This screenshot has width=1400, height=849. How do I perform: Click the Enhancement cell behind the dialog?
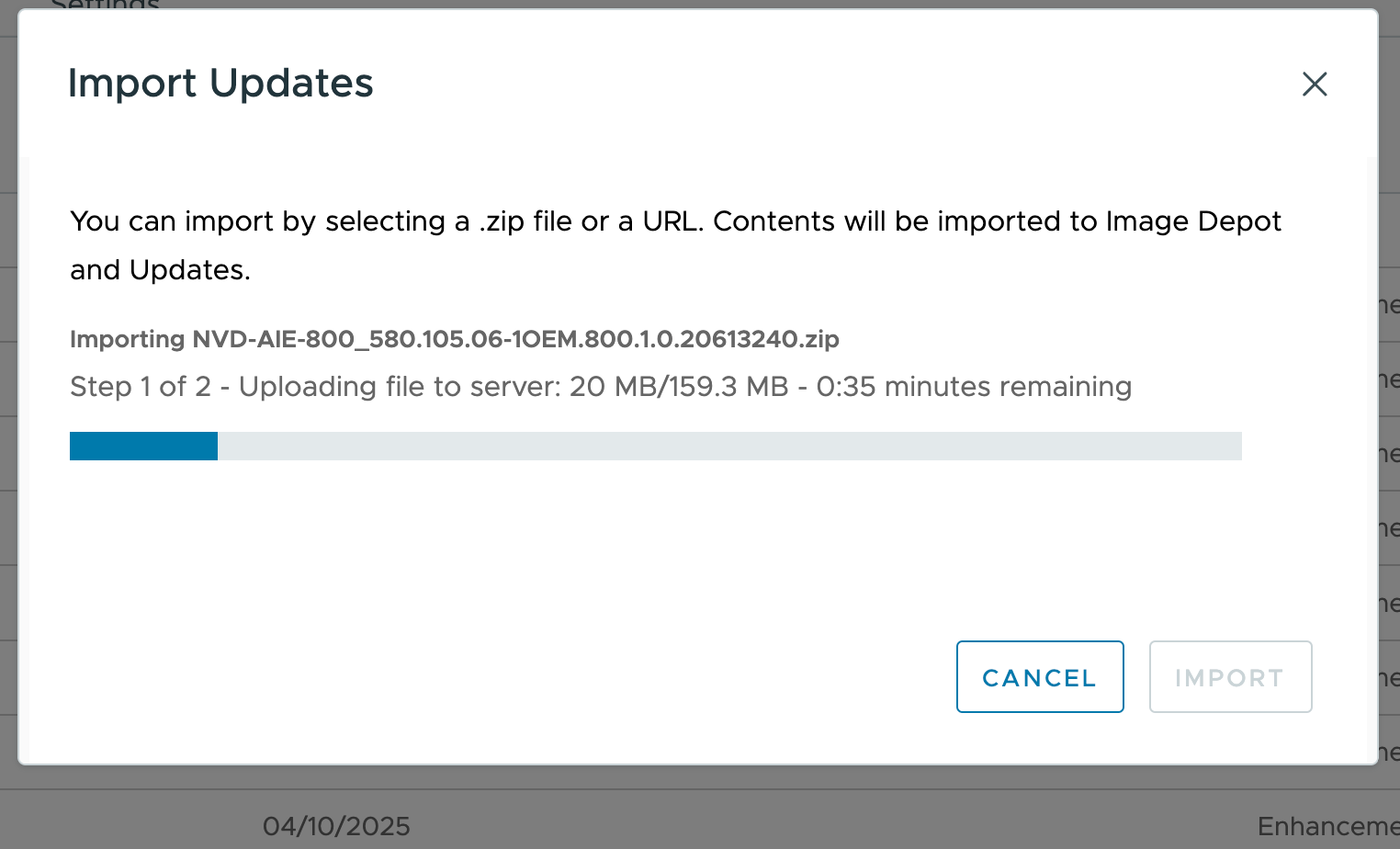pos(1327,826)
